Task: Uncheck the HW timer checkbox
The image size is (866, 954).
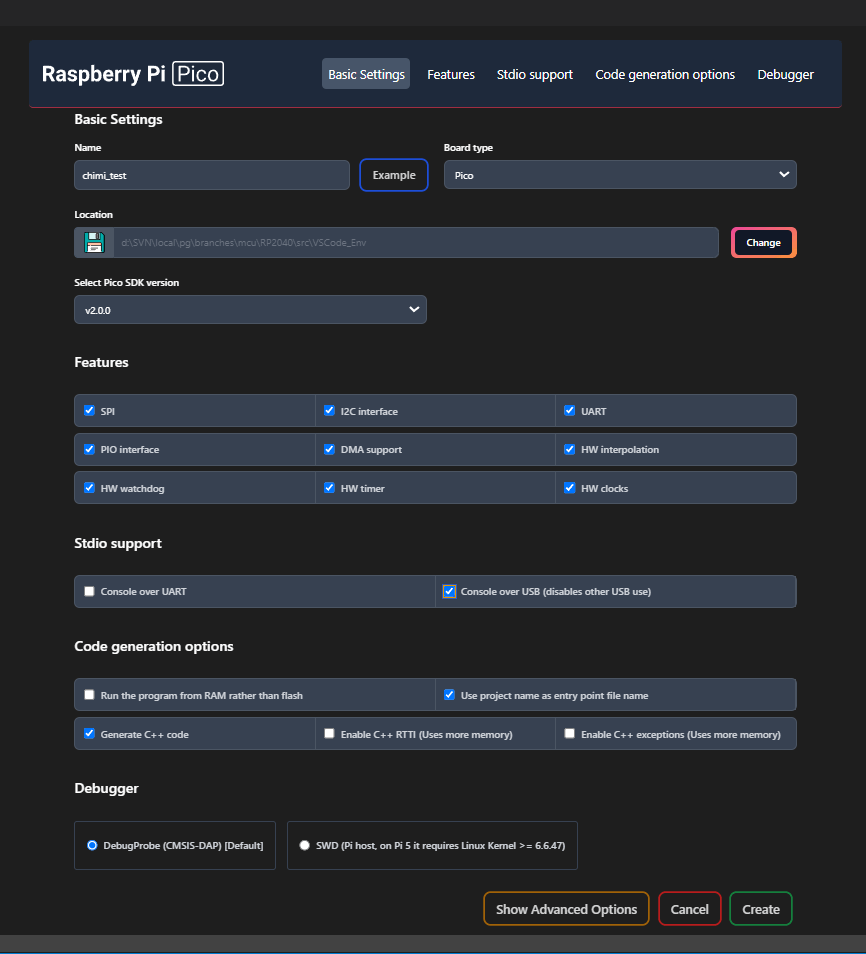Action: pyautogui.click(x=329, y=487)
